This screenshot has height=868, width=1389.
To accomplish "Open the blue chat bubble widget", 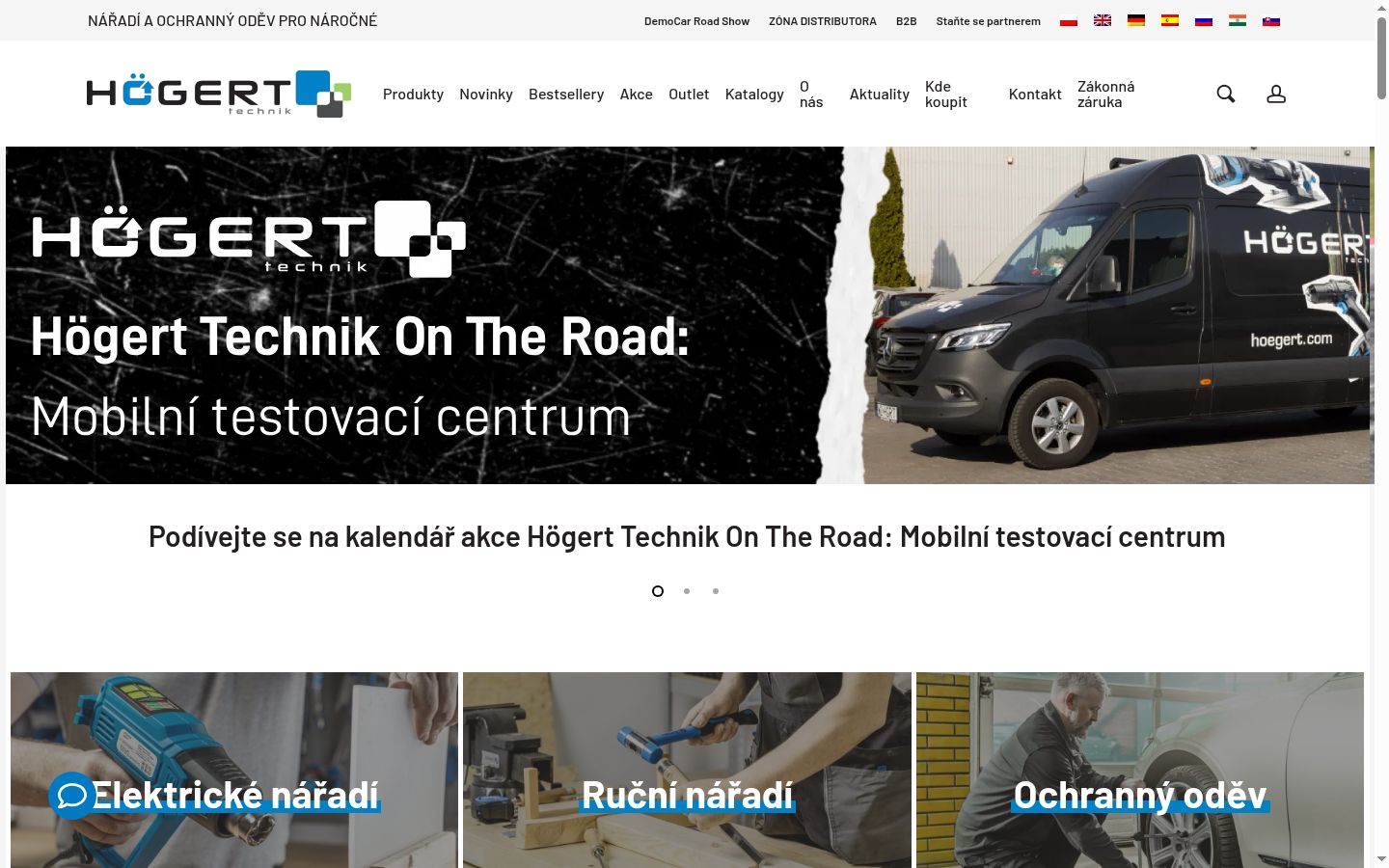I will pos(72,796).
